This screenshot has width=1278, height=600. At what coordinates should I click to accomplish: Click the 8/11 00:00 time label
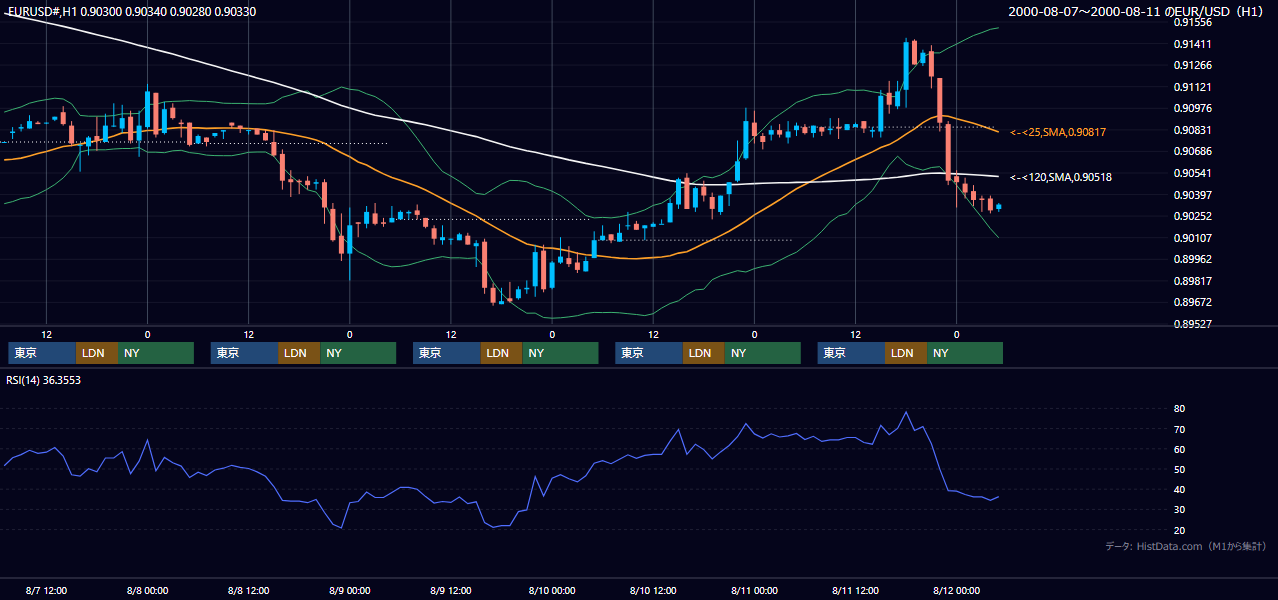point(754,590)
